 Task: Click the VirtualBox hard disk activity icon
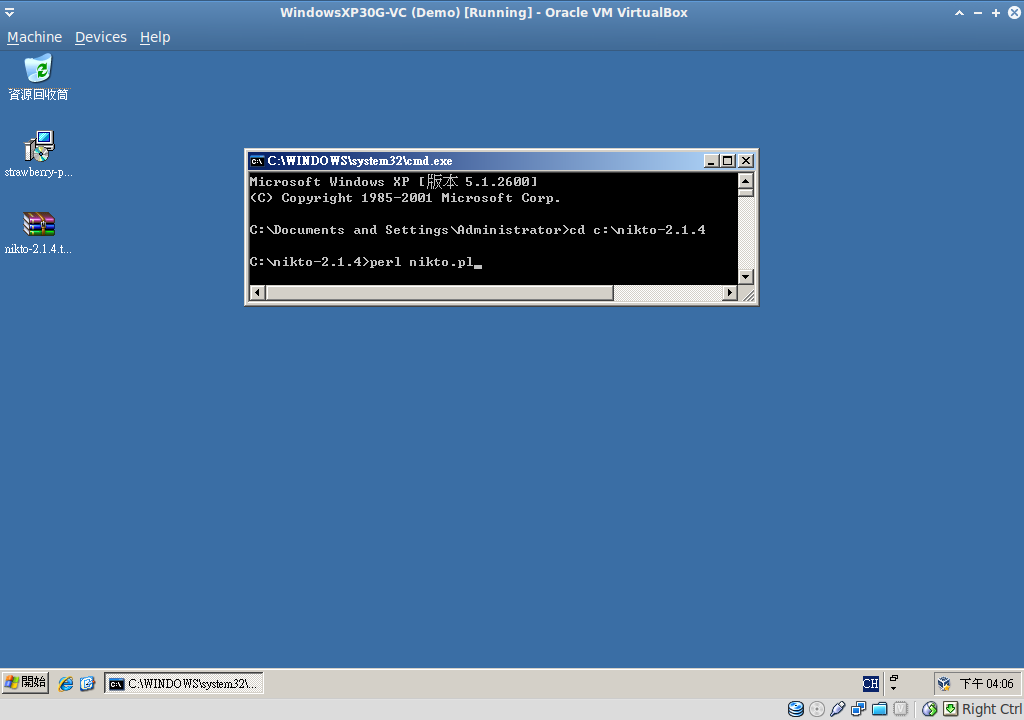(x=795, y=709)
